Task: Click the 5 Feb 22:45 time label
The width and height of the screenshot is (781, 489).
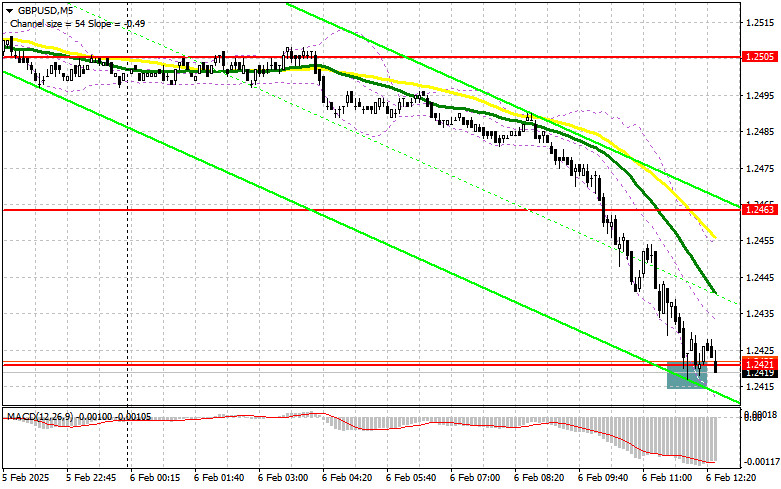Action: (91, 478)
